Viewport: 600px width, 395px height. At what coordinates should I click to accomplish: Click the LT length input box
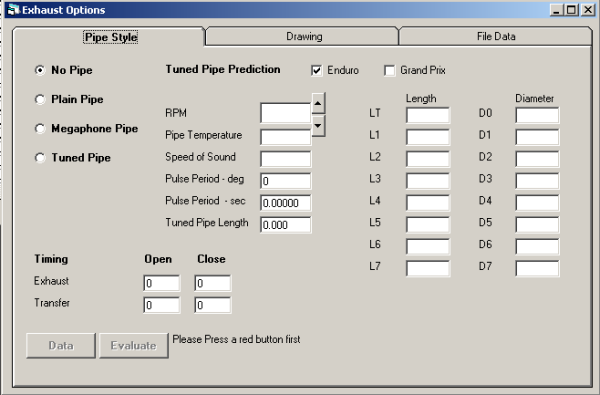428,115
